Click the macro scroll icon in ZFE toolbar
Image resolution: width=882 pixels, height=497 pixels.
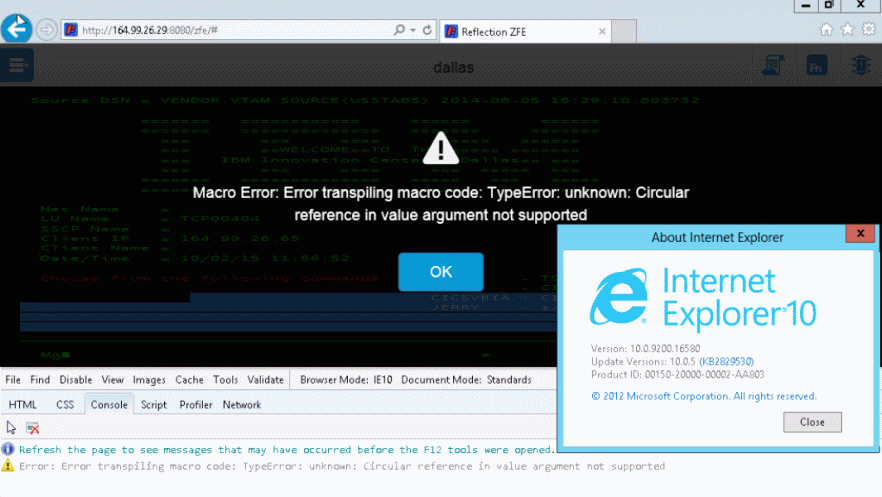[773, 66]
